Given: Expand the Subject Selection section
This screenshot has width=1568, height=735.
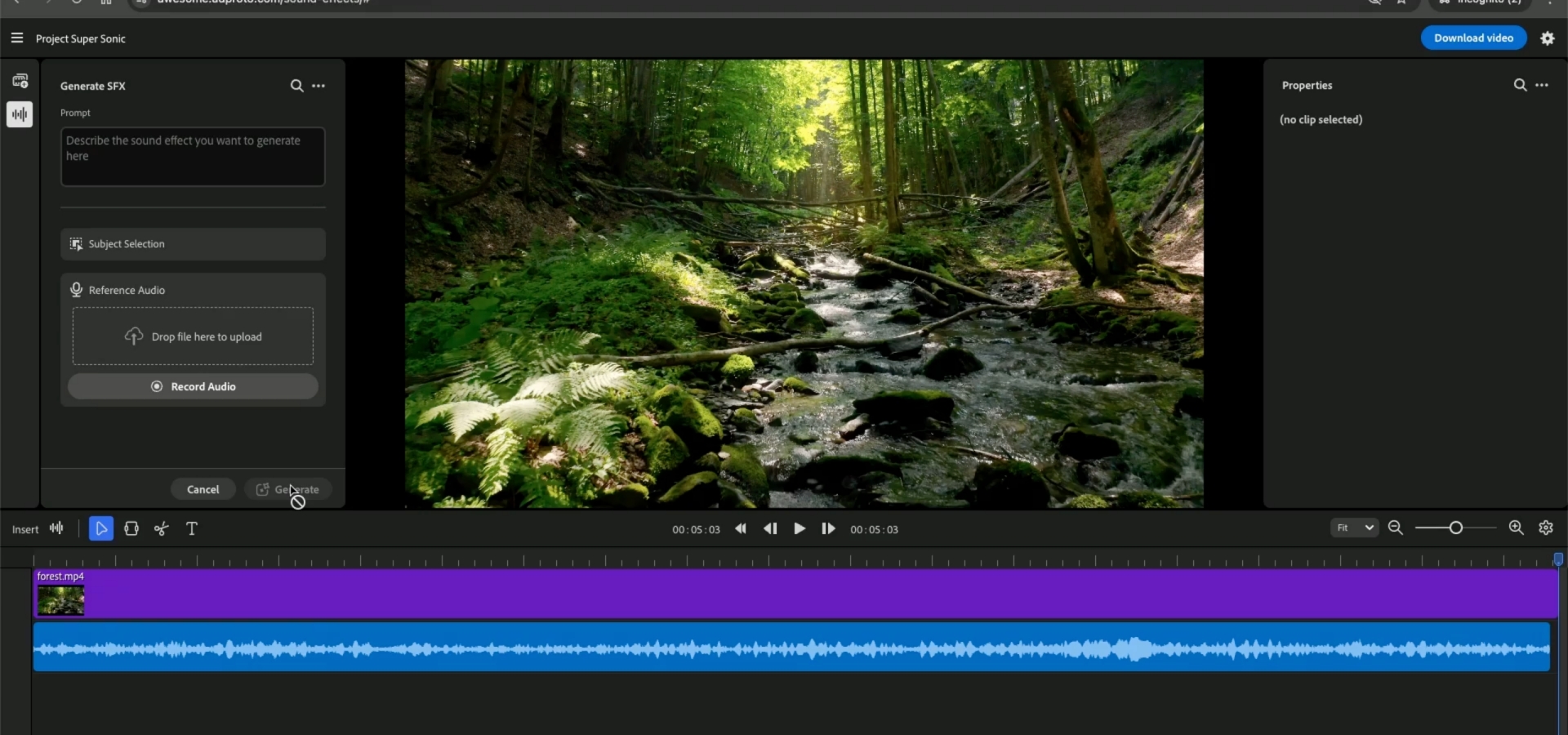Looking at the screenshot, I should tap(193, 244).
